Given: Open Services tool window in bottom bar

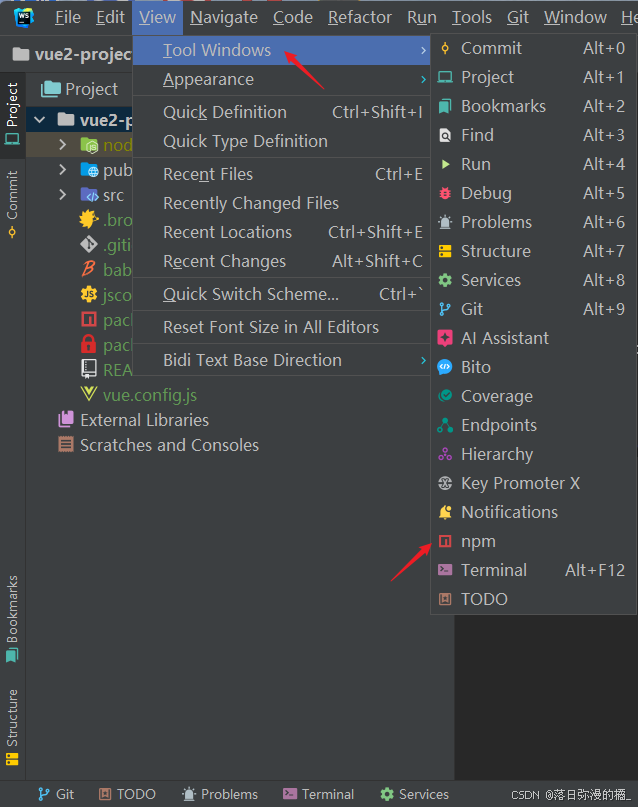Looking at the screenshot, I should pos(415,794).
